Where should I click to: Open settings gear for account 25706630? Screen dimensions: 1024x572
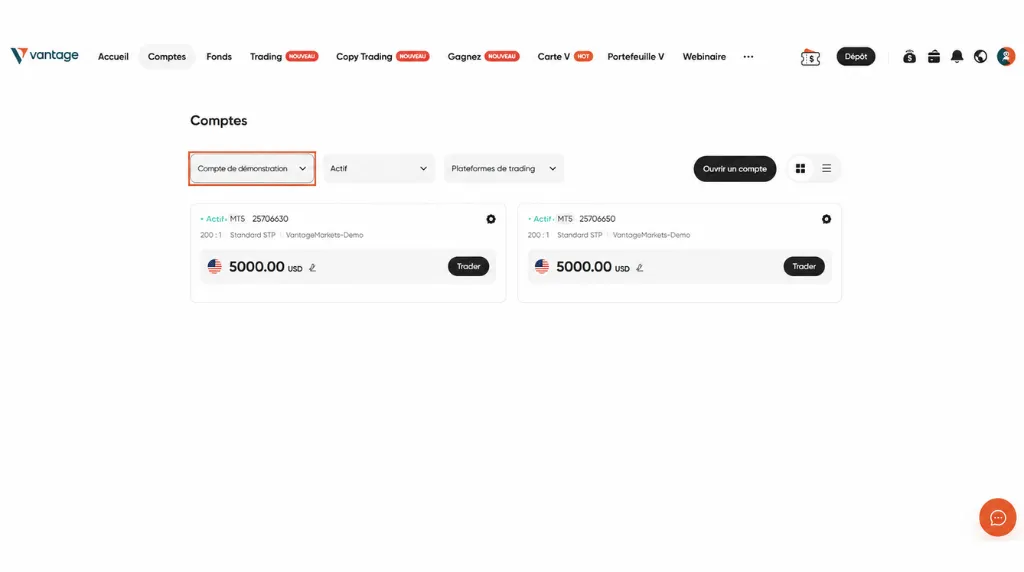[490, 219]
